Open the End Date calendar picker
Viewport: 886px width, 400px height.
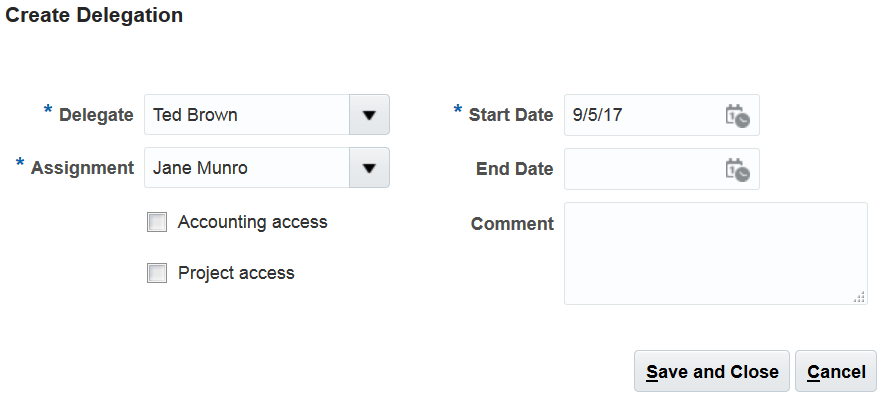[737, 169]
